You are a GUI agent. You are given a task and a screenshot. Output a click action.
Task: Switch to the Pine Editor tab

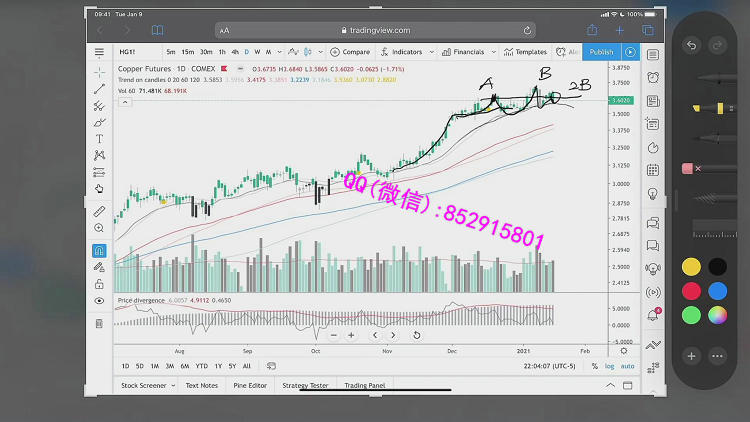[250, 385]
